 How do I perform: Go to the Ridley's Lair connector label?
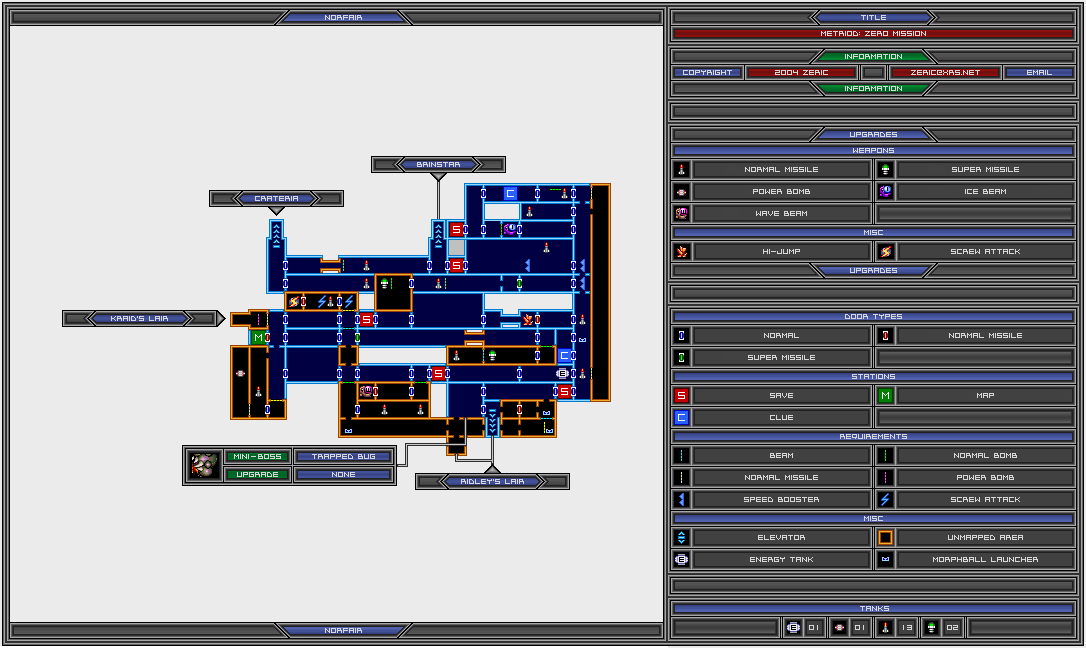(x=492, y=482)
